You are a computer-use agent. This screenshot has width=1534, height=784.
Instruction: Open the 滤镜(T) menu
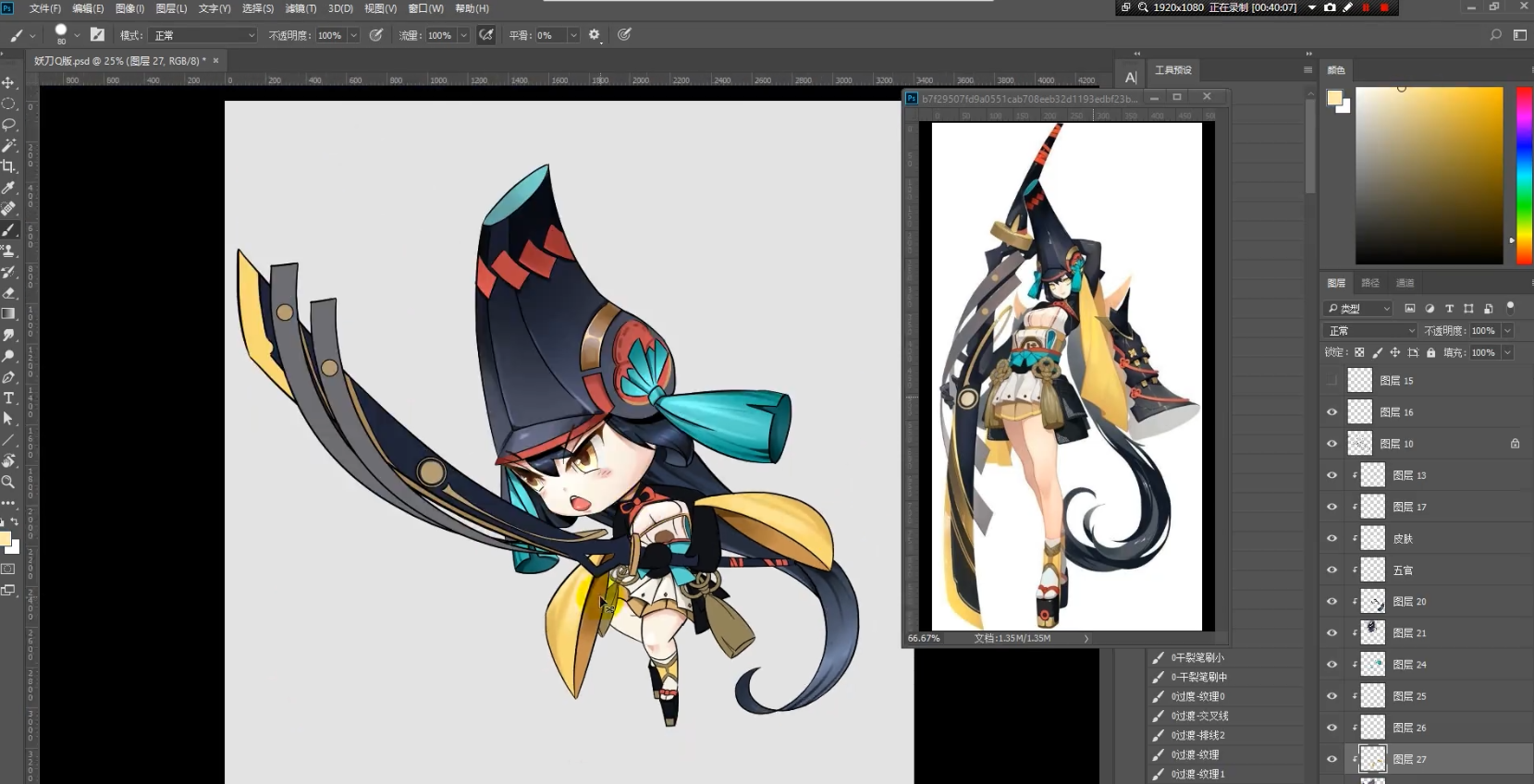301,8
